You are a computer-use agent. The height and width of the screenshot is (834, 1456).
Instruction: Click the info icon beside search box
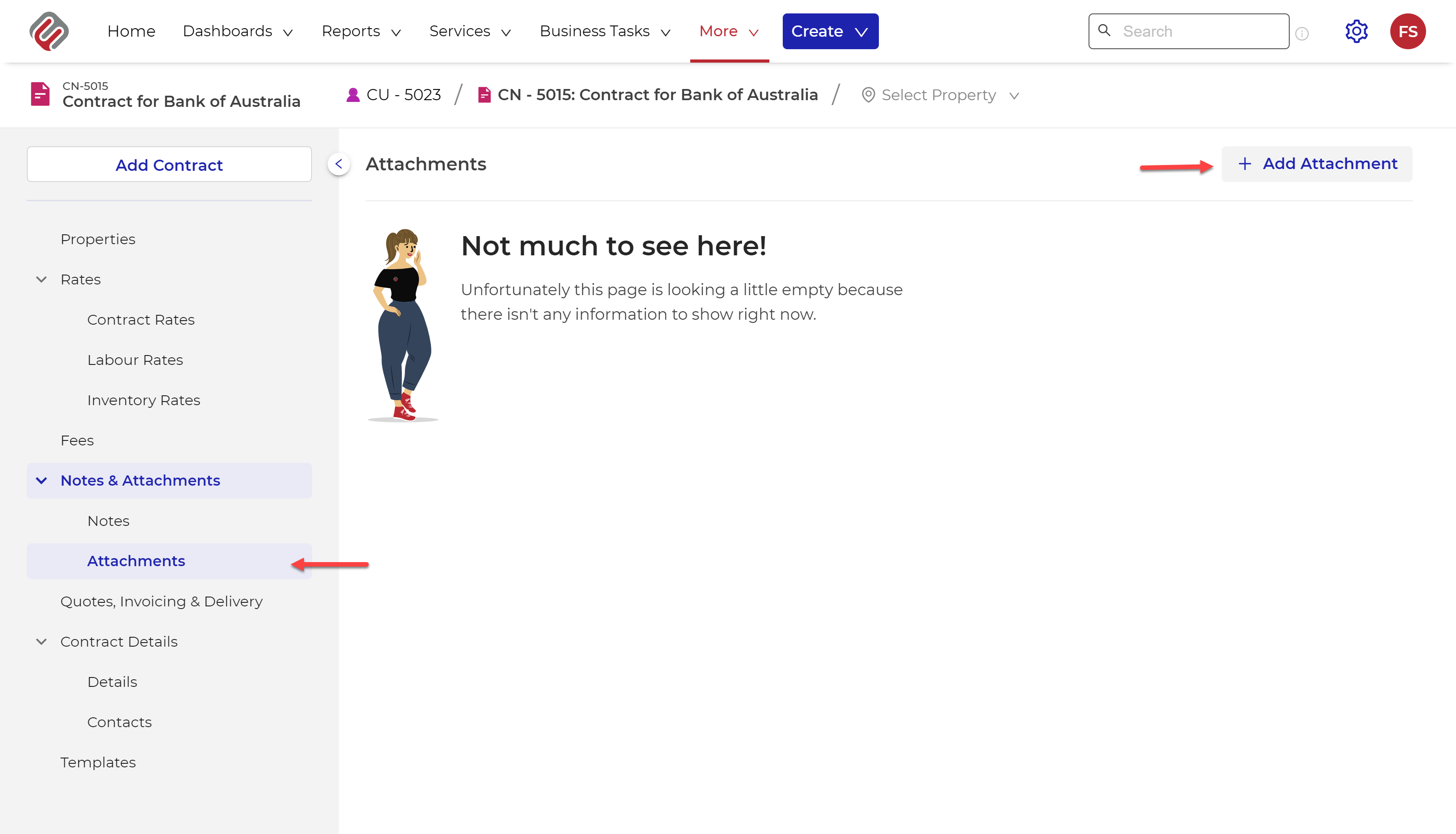[x=1301, y=34]
